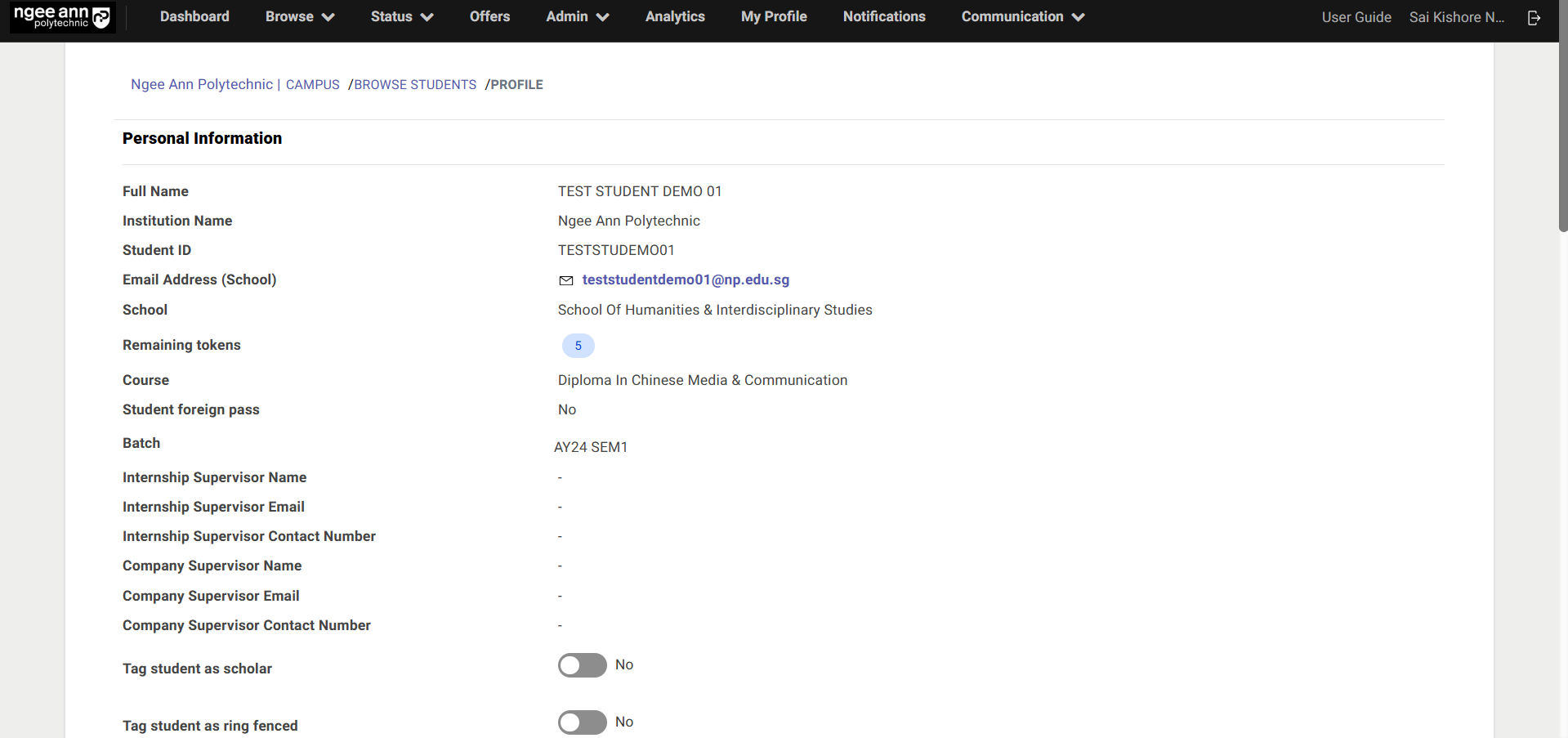1568x738 pixels.
Task: Click the vertical page scrollbar
Action: point(1562,123)
